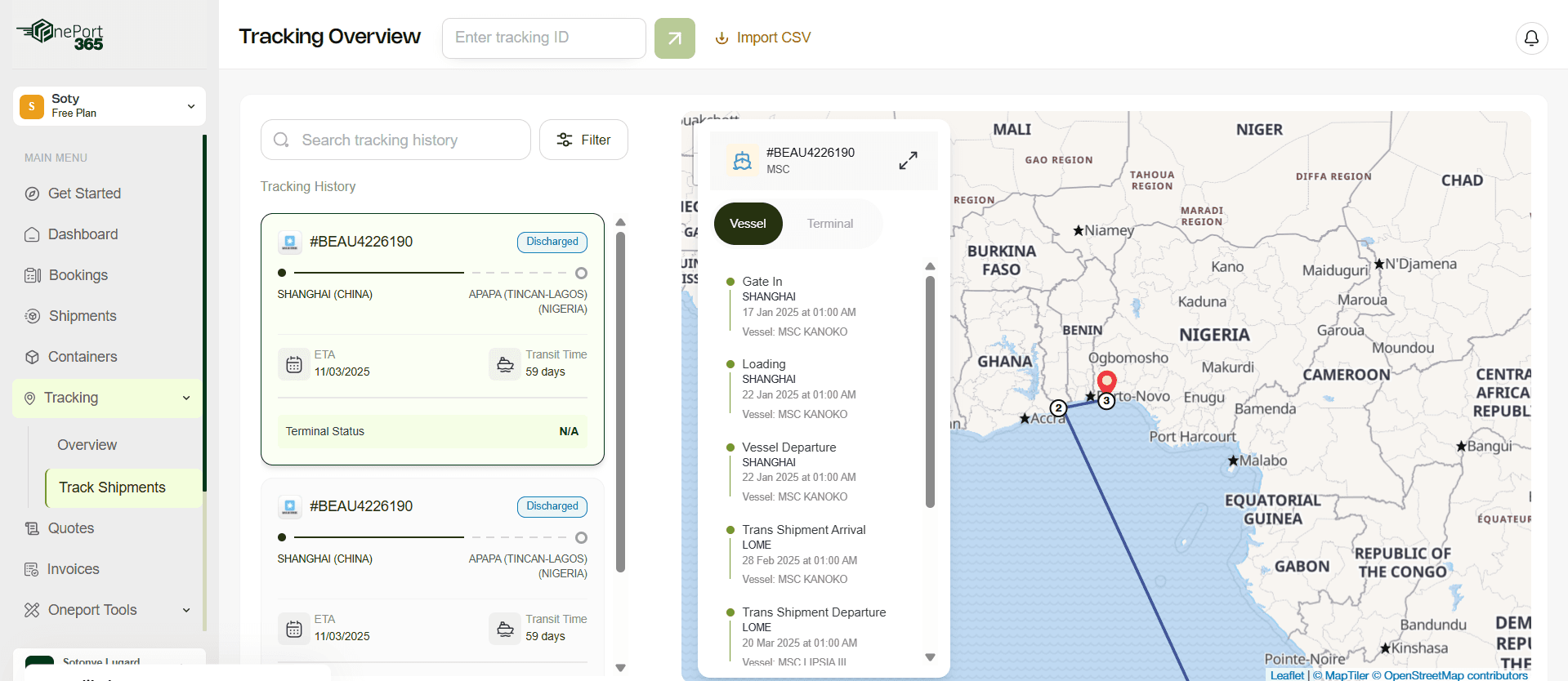Click the Containers cube icon
The height and width of the screenshot is (681, 1568).
tap(32, 357)
